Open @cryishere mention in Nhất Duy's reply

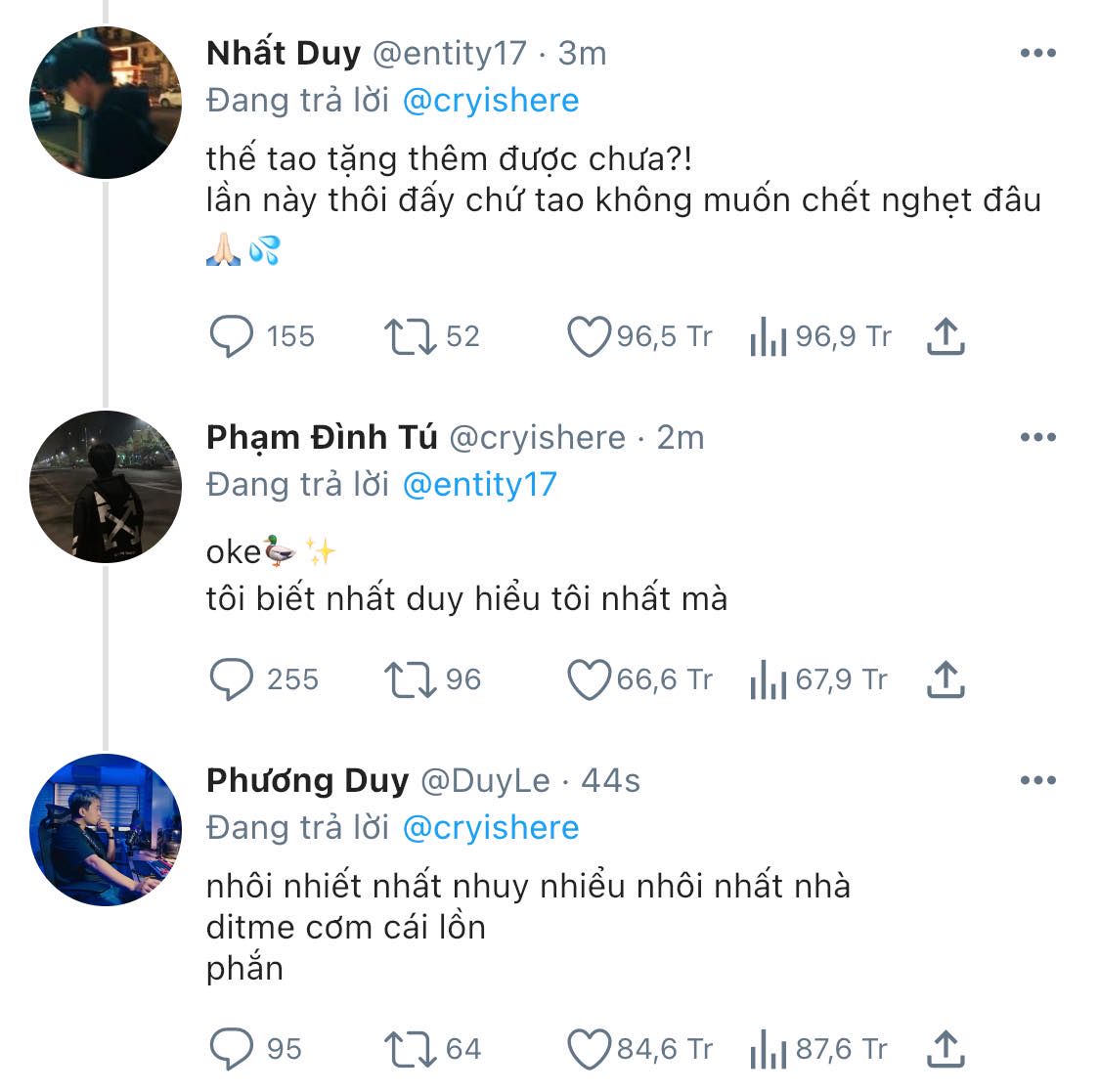pos(491,101)
